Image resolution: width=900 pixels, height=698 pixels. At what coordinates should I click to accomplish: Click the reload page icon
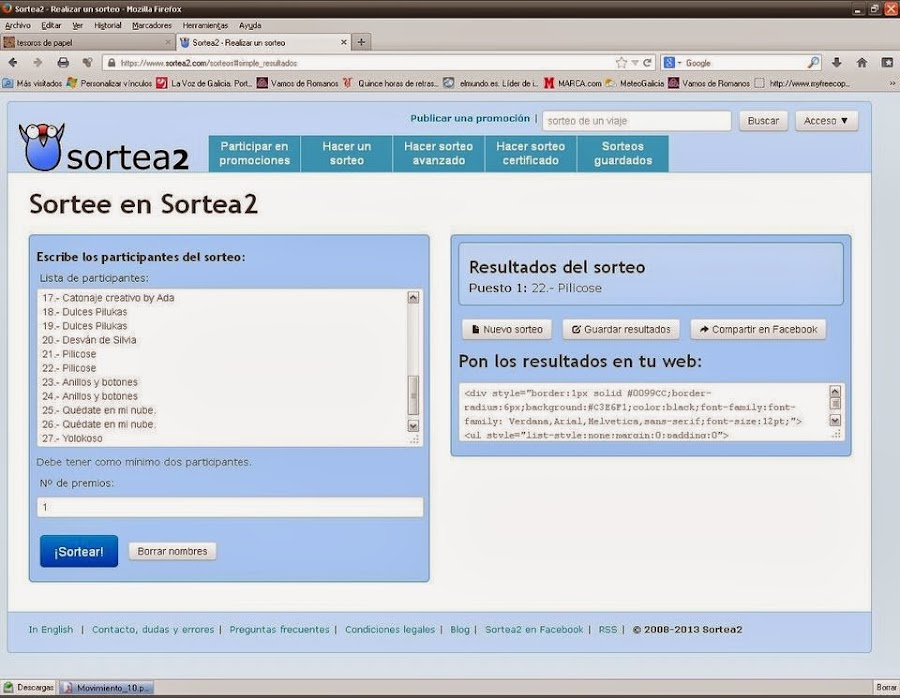647,63
